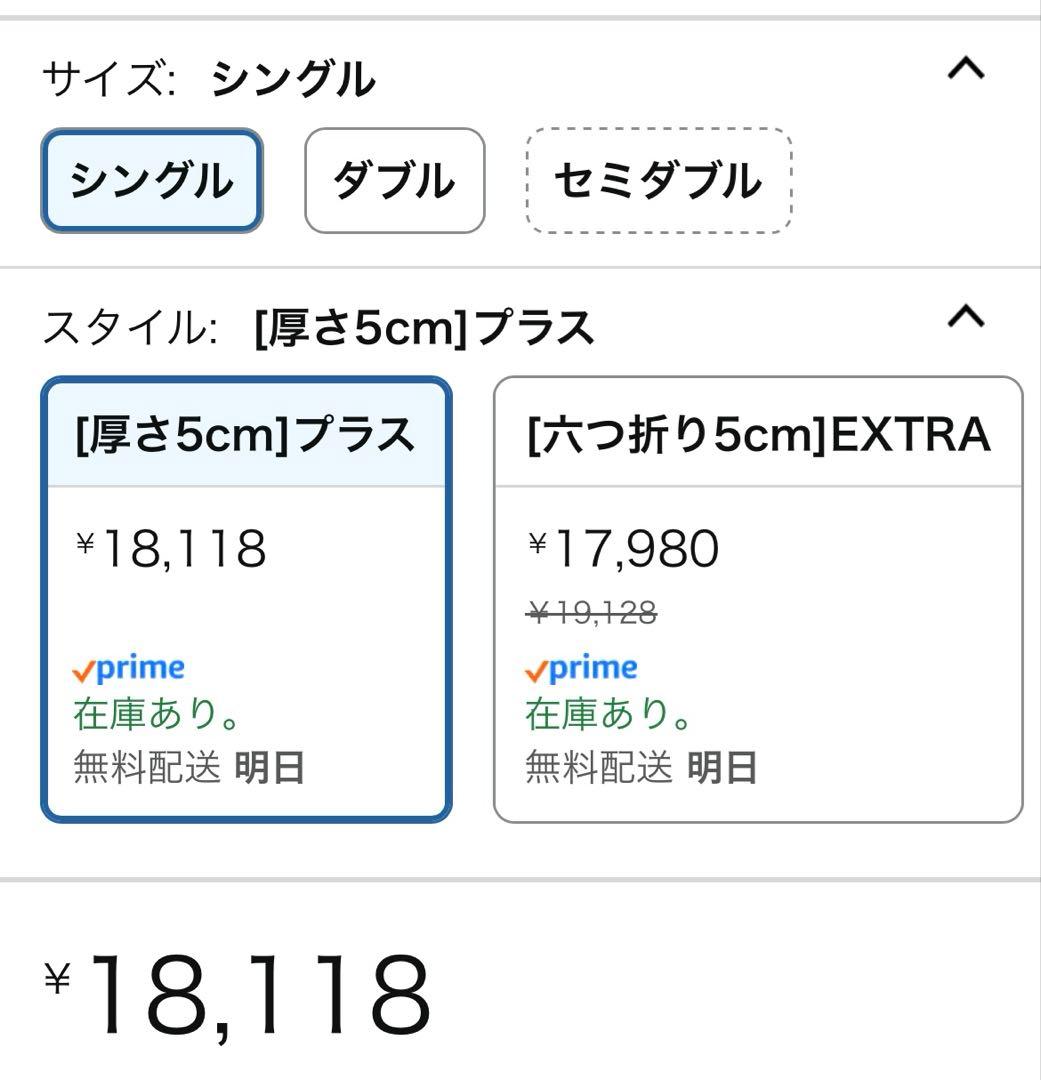Tap the large ¥18,118 price at the bottom
This screenshot has height=1080, width=1041.
[260, 995]
